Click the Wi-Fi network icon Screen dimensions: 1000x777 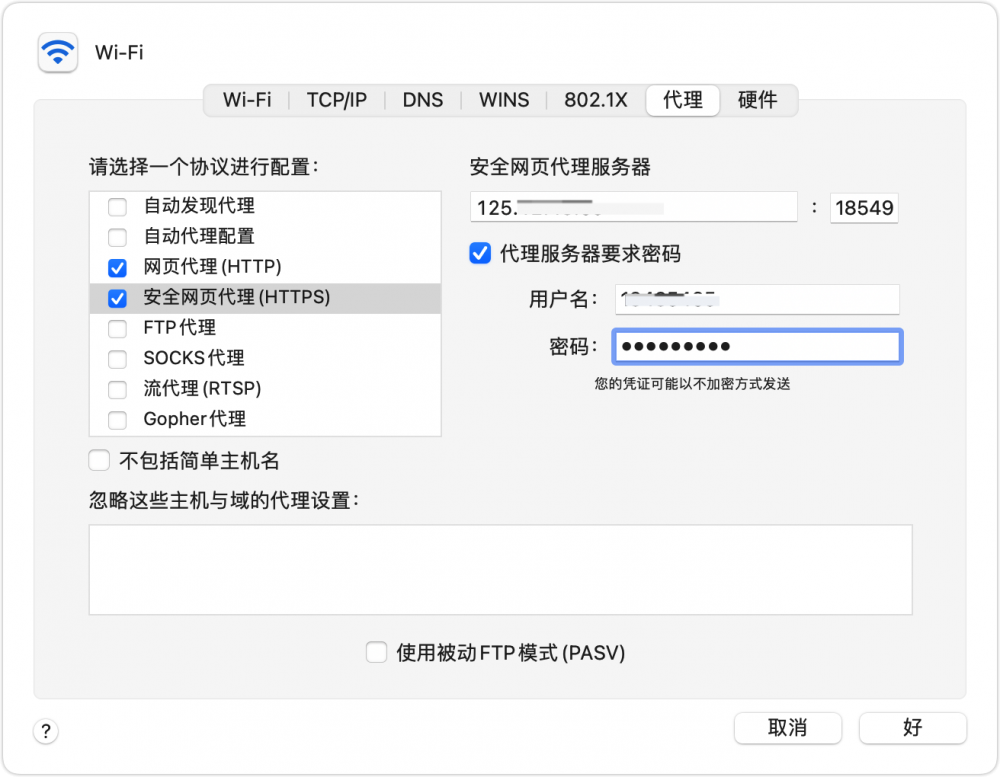click(x=58, y=52)
